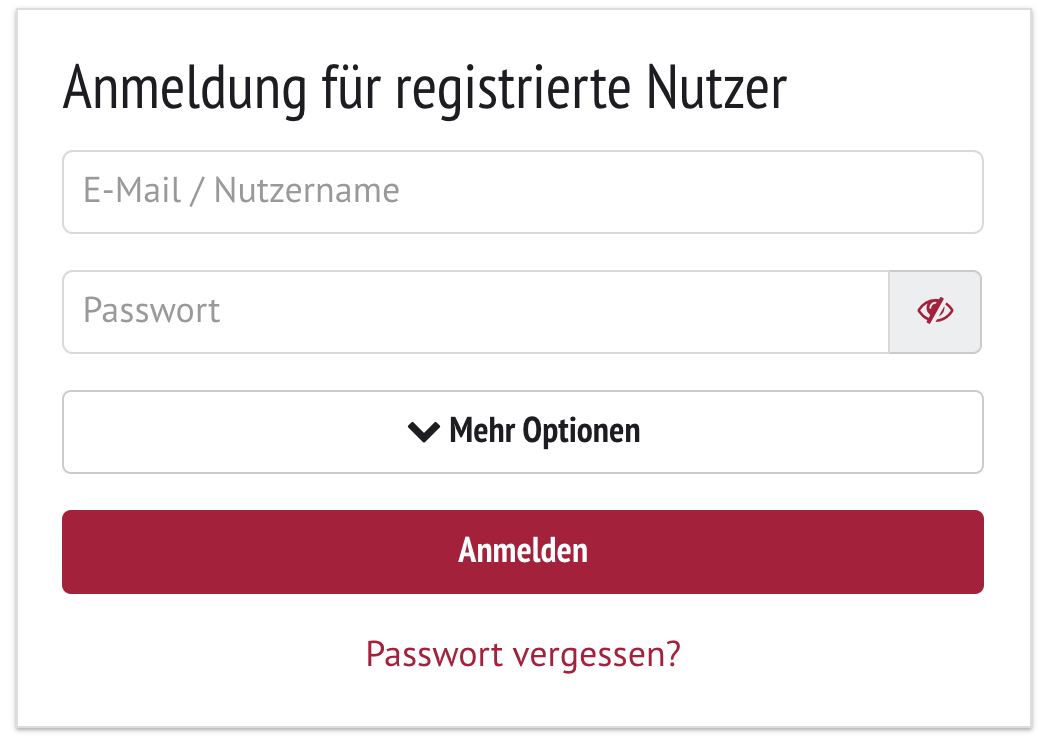Click the crossed-out eye icon
The height and width of the screenshot is (748, 1046).
935,311
